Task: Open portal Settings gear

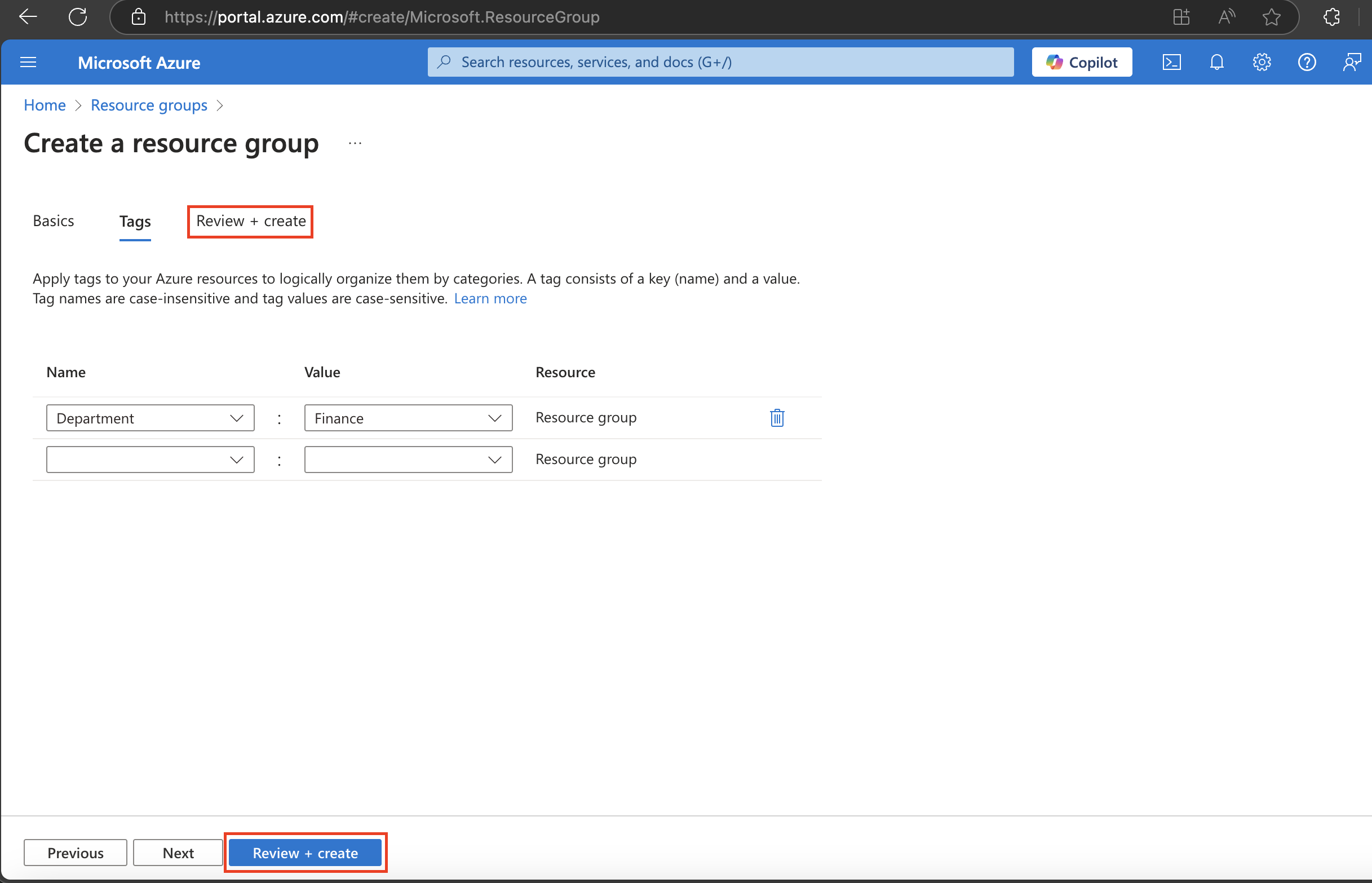Action: point(1262,62)
